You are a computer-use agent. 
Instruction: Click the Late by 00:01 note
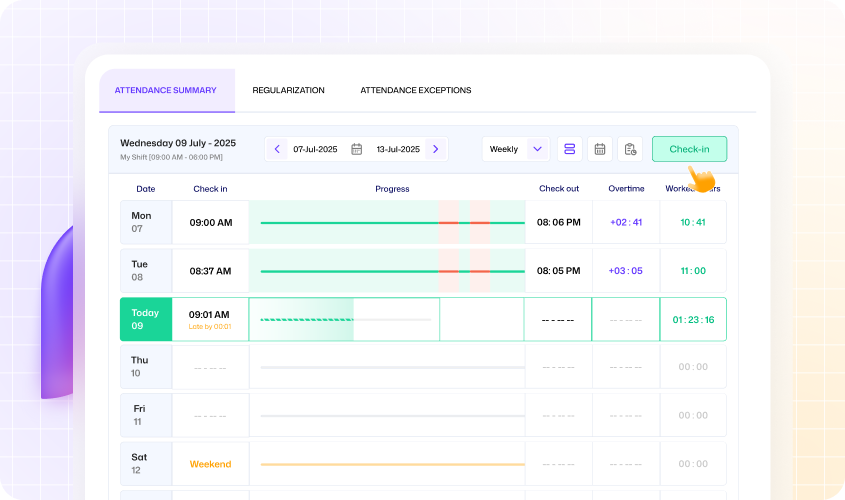210,327
